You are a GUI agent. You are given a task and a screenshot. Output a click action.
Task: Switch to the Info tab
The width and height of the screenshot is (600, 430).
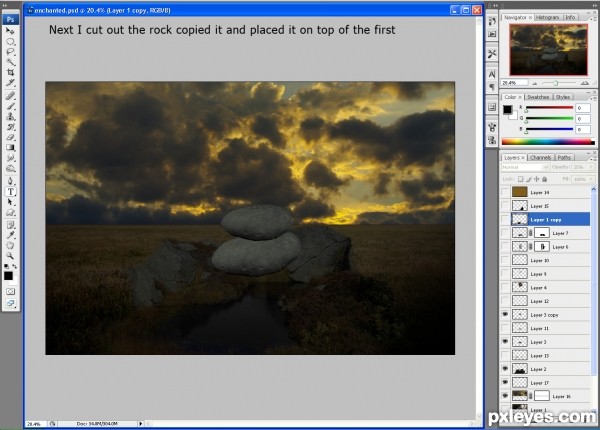570,18
